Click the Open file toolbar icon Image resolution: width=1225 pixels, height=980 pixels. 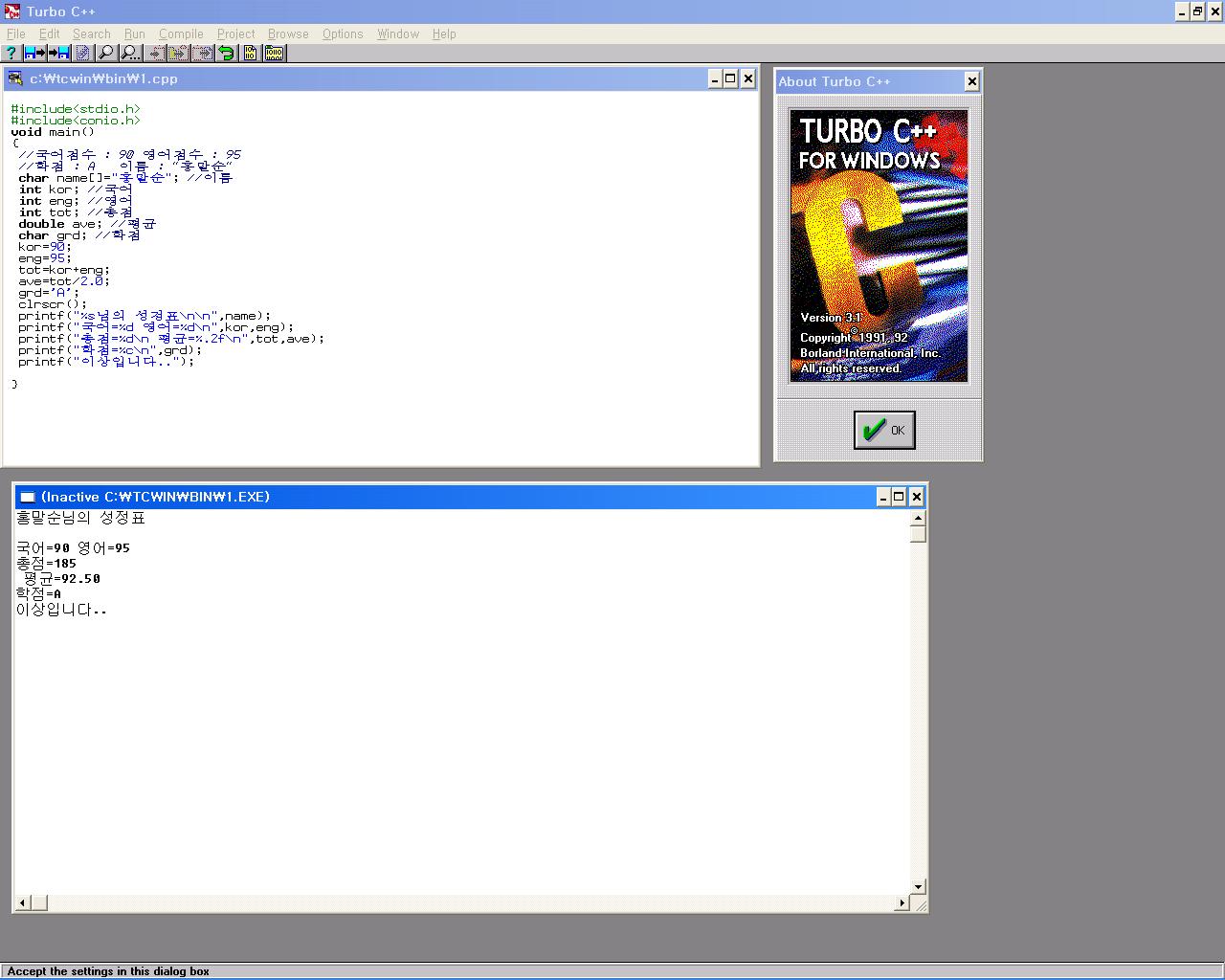click(x=35, y=54)
